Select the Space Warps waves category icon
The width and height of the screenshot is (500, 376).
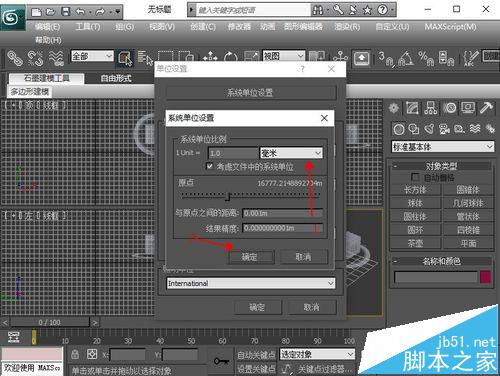coord(475,129)
